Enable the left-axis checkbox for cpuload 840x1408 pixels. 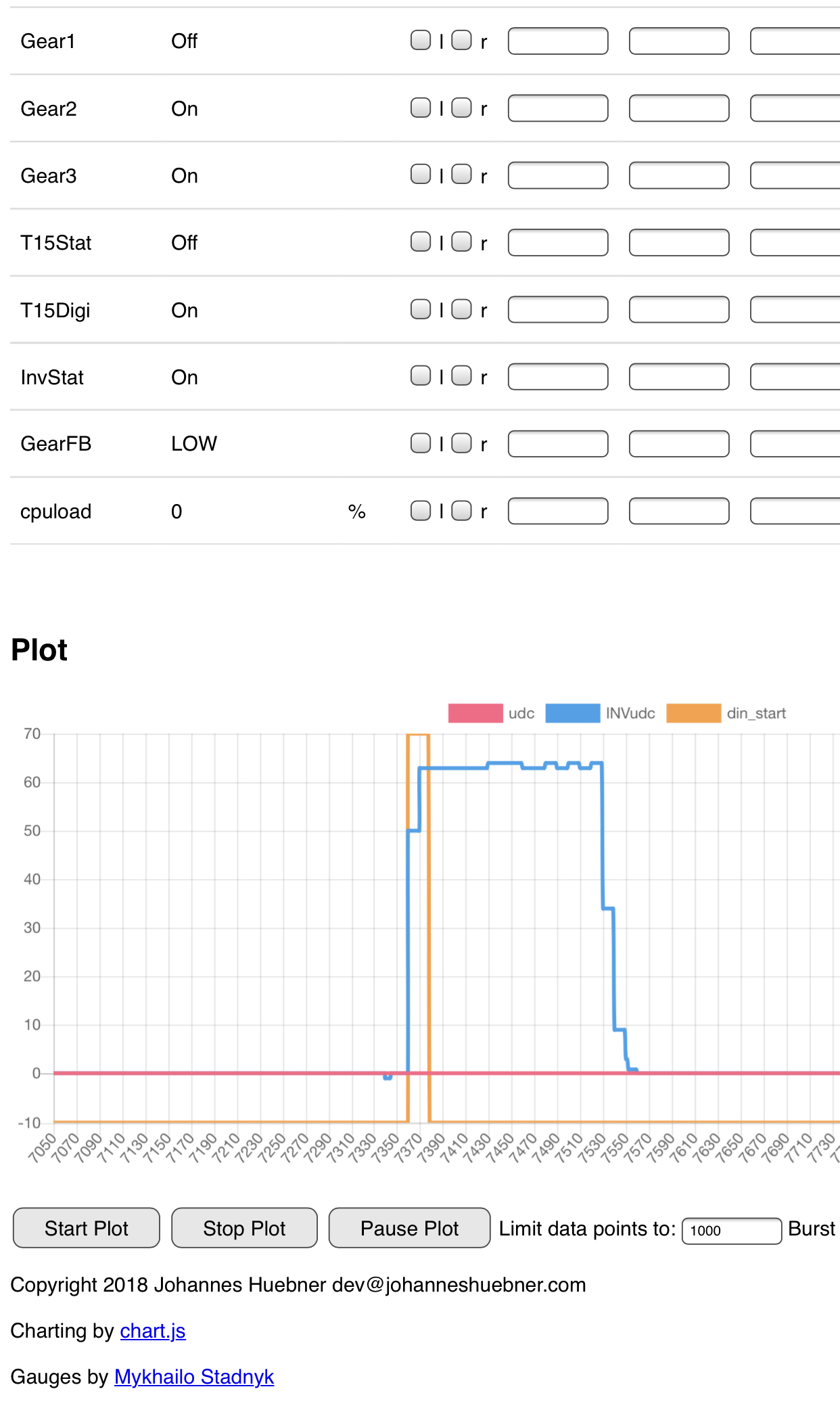(x=421, y=511)
